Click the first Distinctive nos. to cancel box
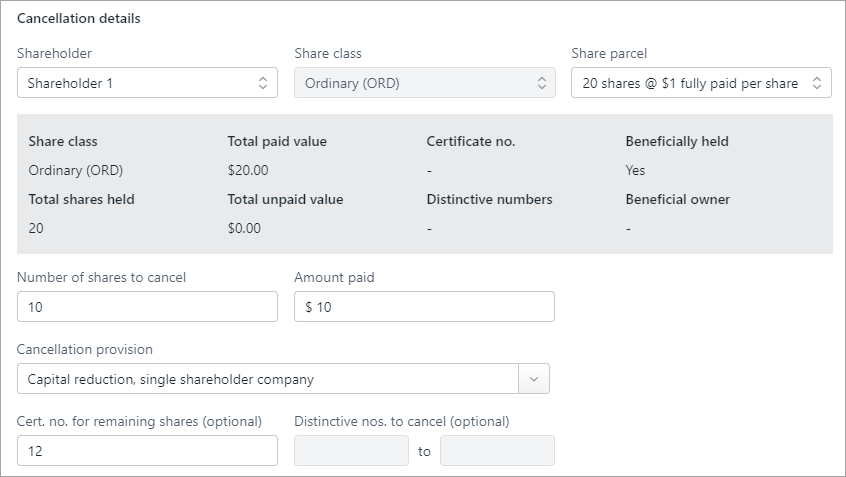The image size is (846, 477). tap(351, 451)
